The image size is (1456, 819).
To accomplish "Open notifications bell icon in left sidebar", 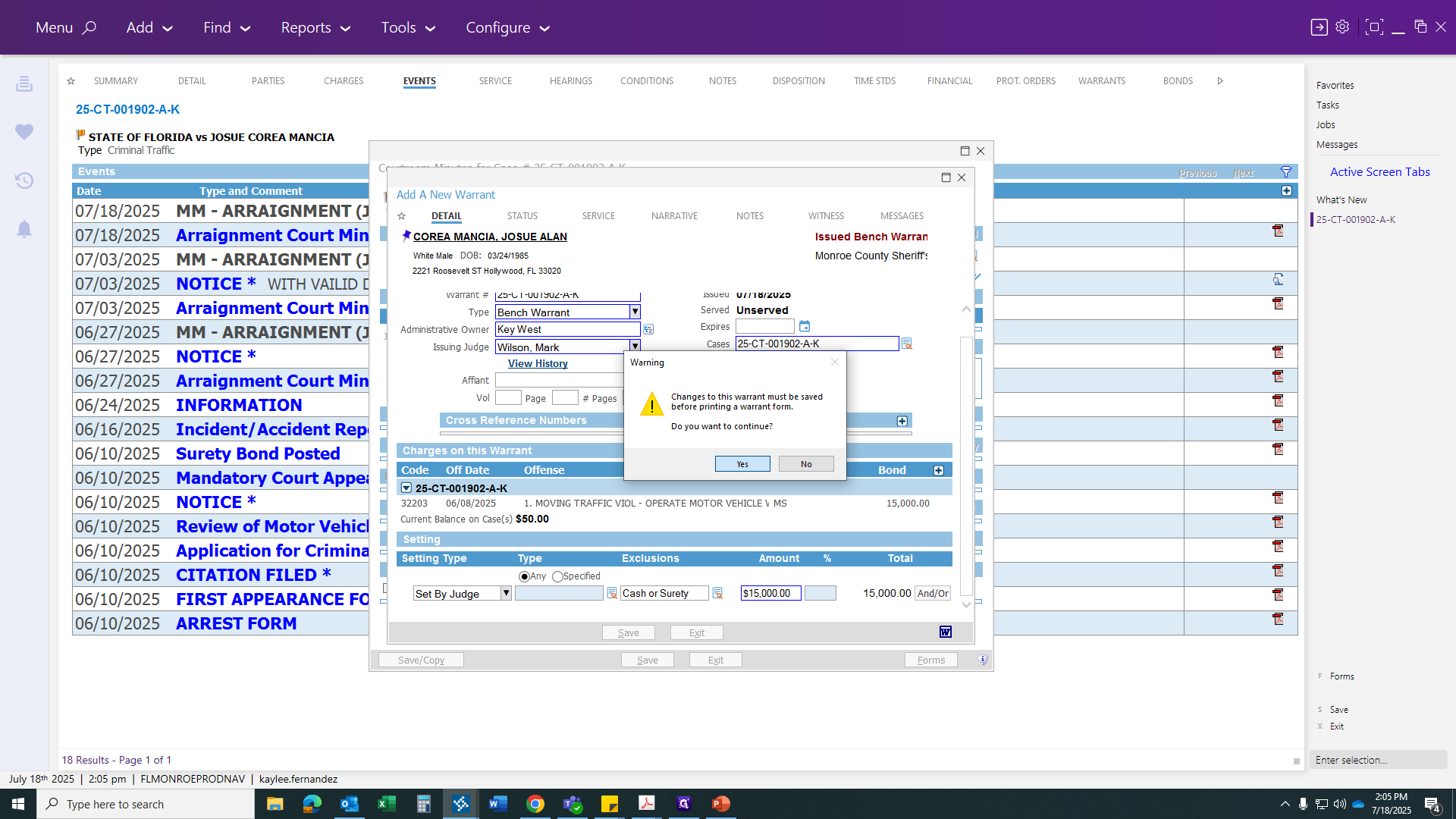I will pos(24,229).
